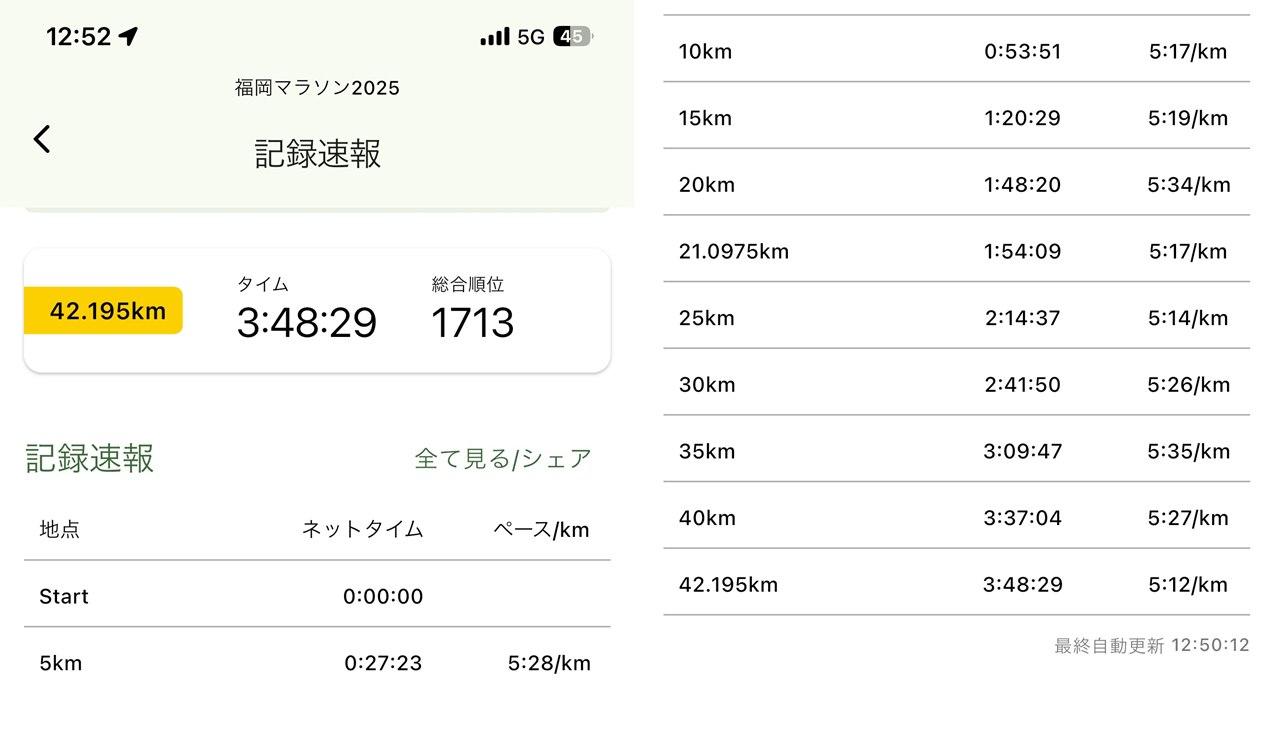Tap the back arrow icon
1280x745 pixels.
click(x=42, y=139)
